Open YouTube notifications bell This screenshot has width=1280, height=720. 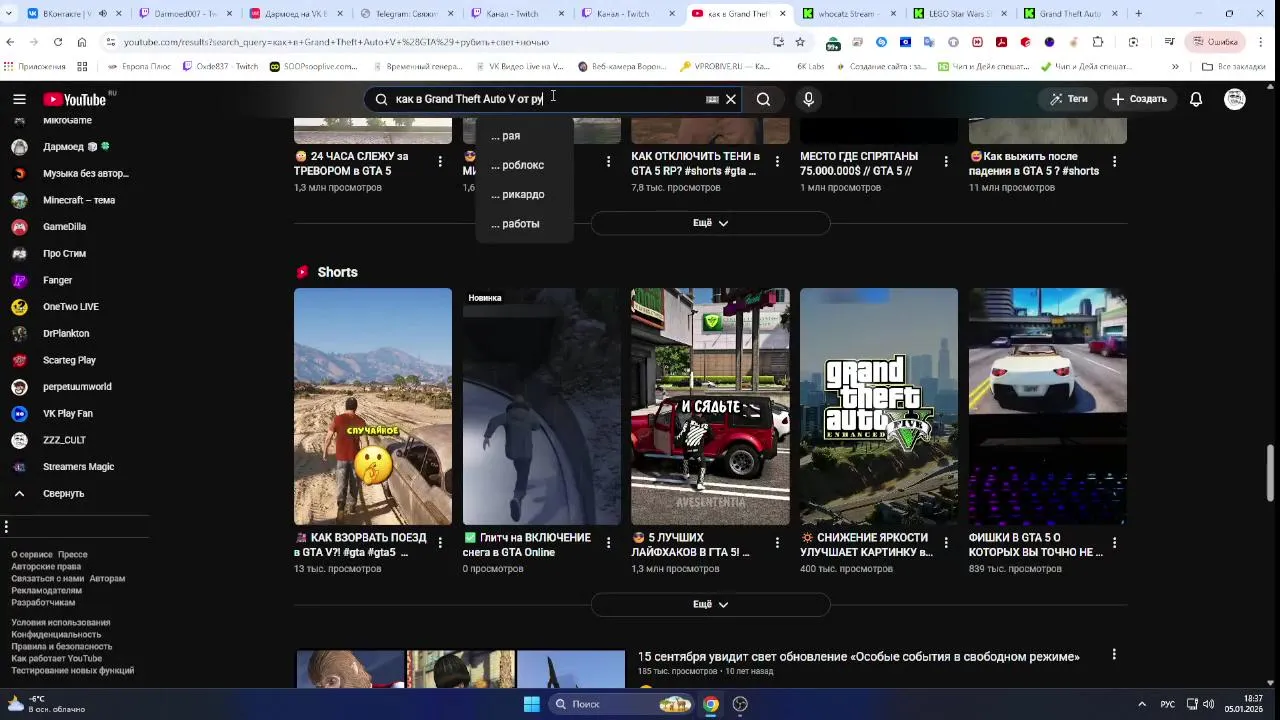click(1196, 99)
